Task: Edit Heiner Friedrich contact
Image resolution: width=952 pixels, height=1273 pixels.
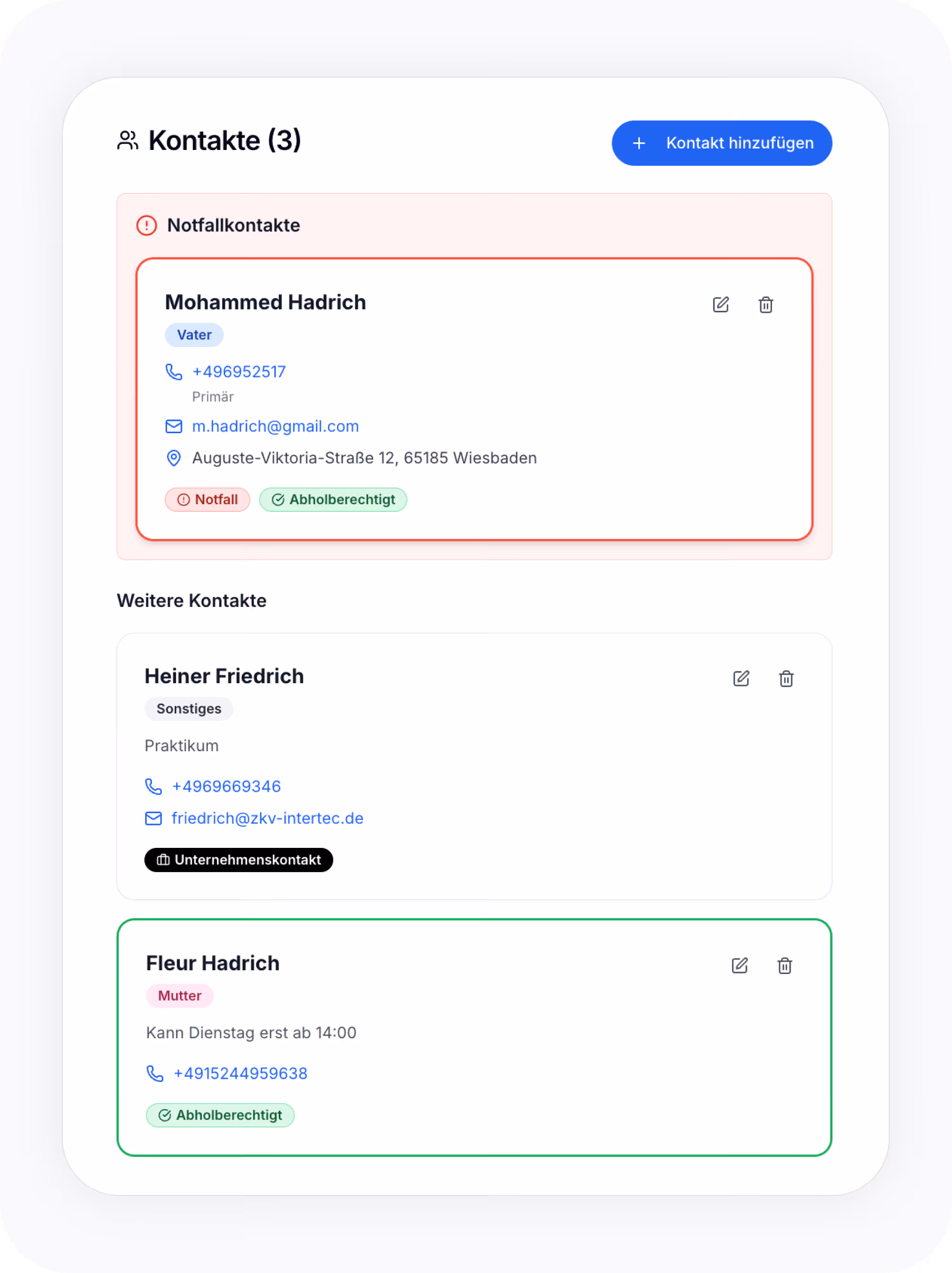Action: [x=741, y=678]
